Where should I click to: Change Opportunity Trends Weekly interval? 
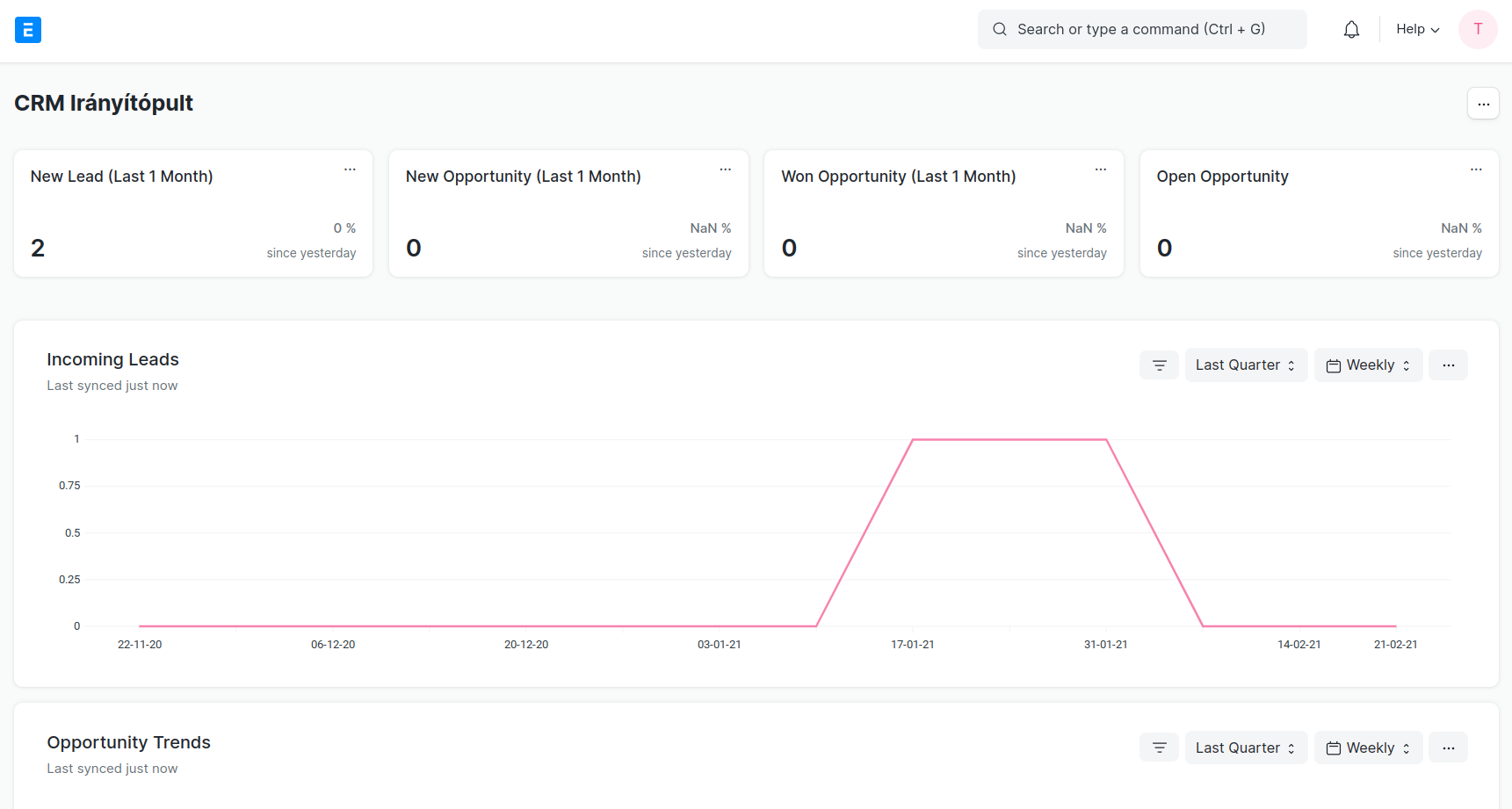[1368, 748]
